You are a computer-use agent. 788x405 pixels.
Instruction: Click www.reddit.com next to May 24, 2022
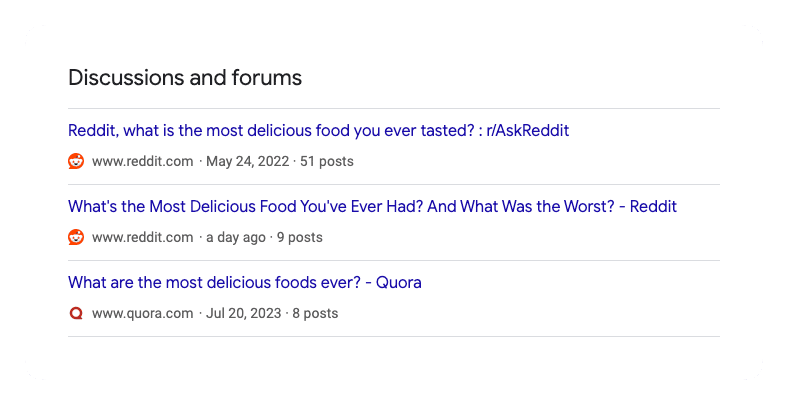142,161
